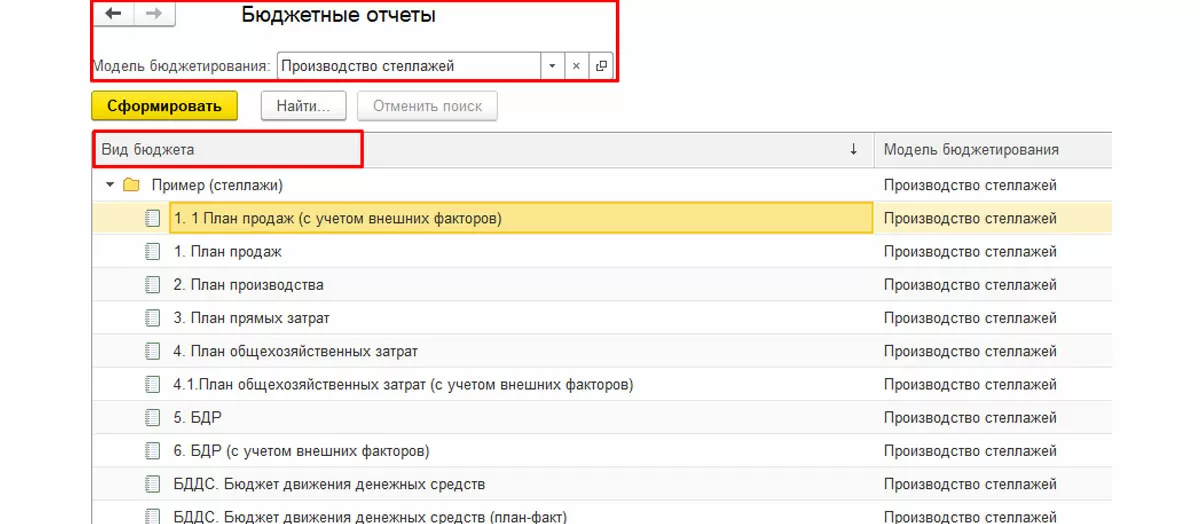
Task: Click document icon beside 5. БДР
Action: [x=153, y=417]
